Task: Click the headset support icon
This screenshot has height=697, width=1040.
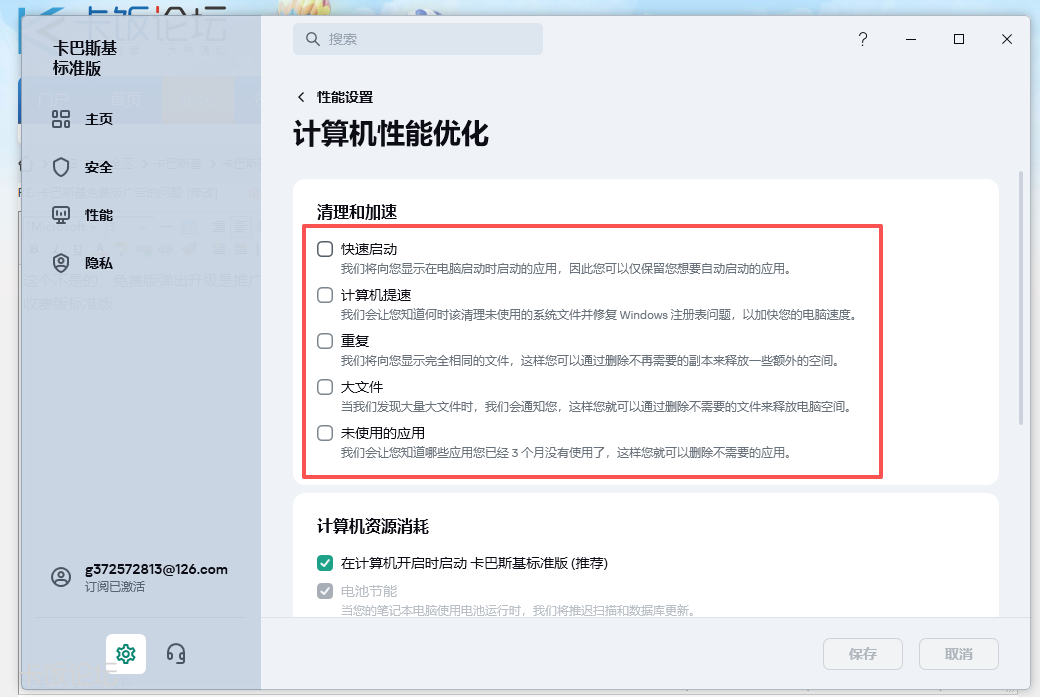Action: point(175,653)
